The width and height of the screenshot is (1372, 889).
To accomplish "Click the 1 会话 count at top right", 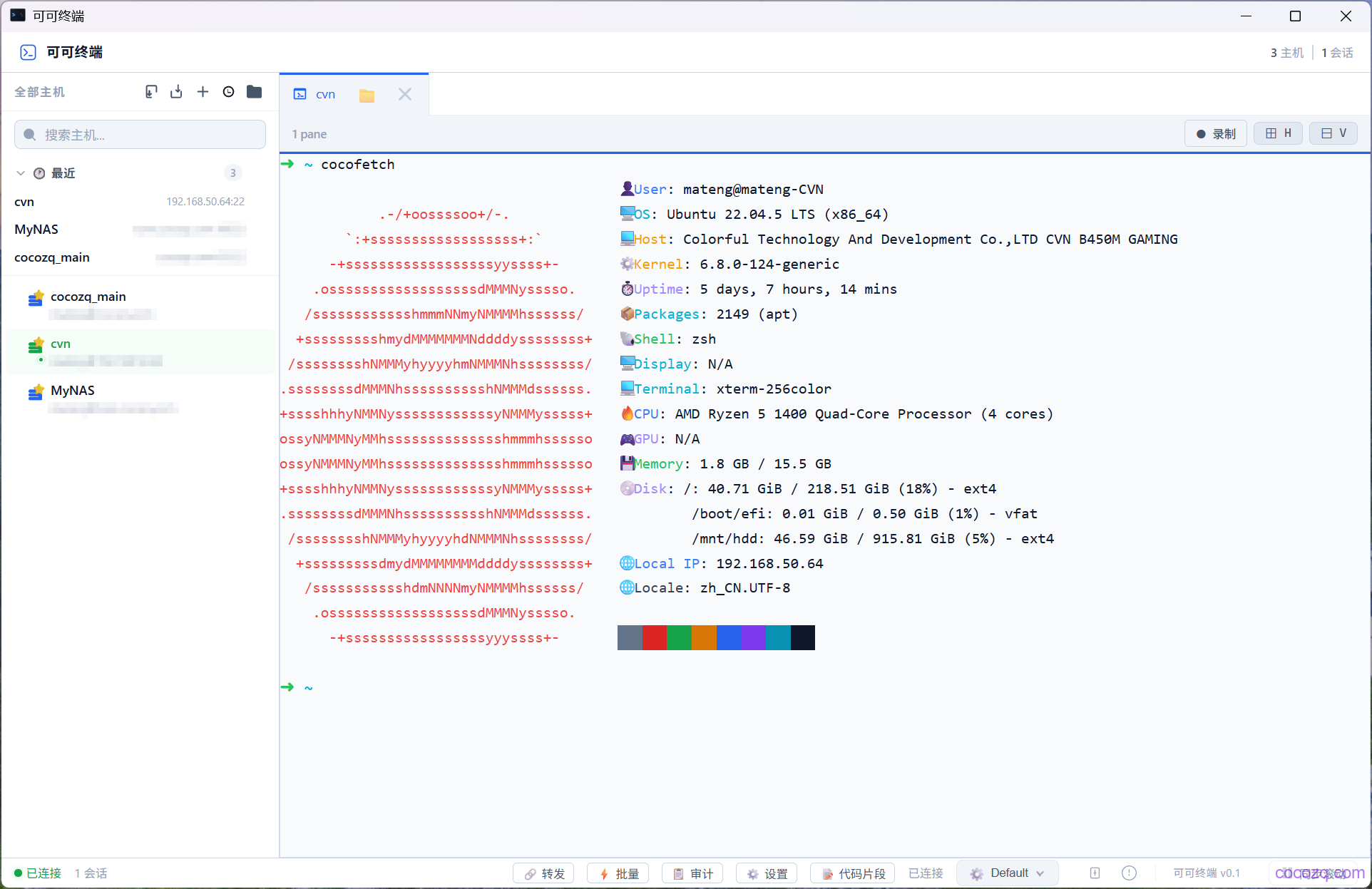I will click(1337, 53).
